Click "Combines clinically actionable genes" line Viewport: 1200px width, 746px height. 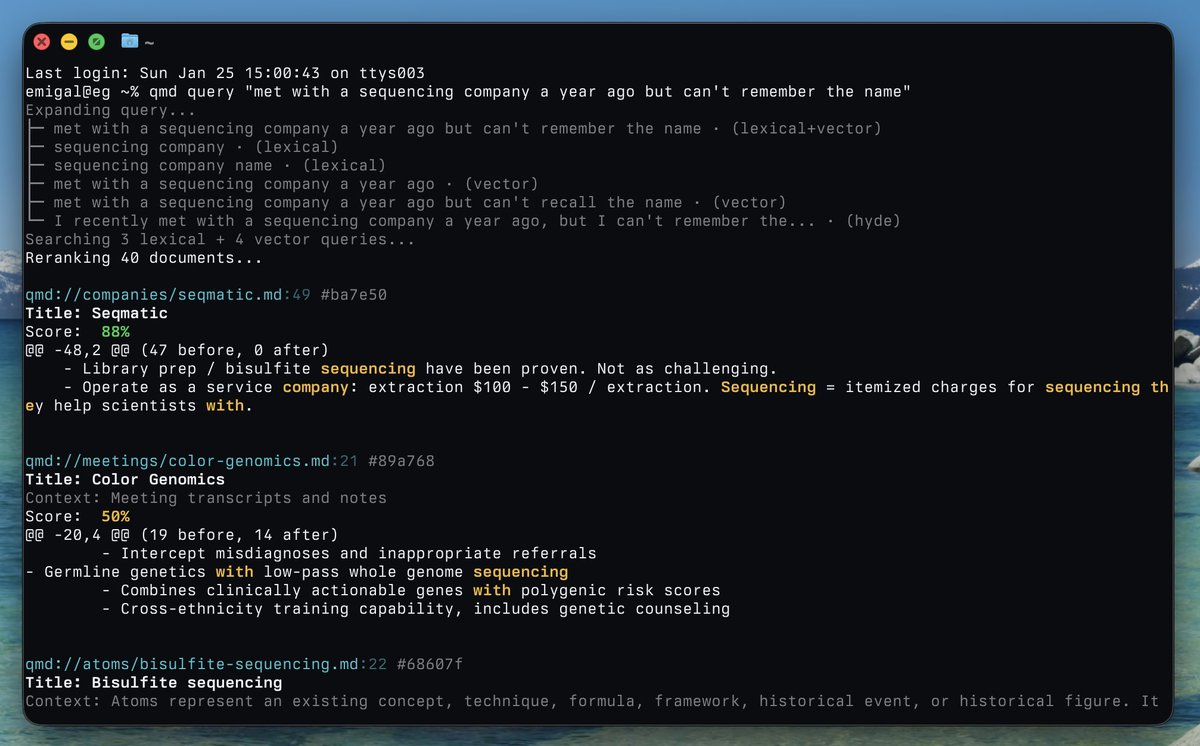coord(411,590)
